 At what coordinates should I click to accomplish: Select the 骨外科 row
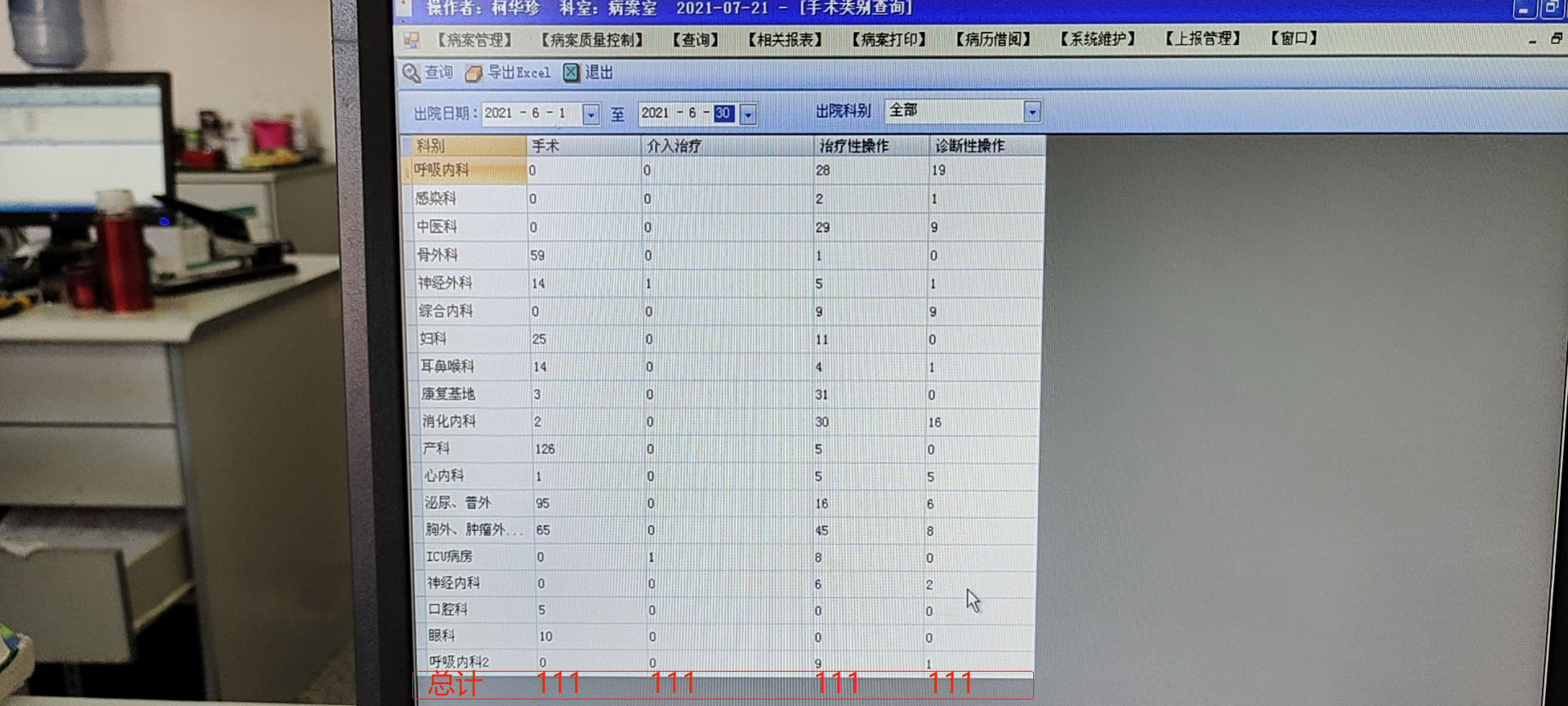coord(726,255)
